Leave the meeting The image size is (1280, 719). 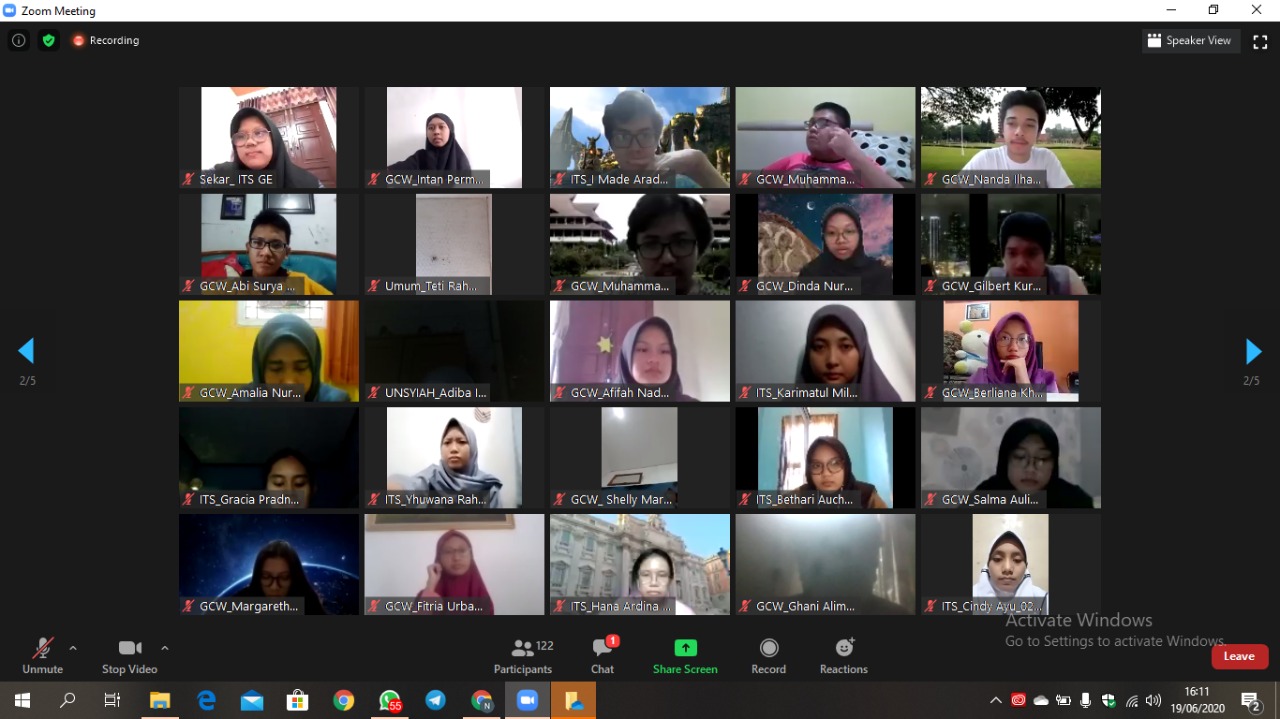pos(1239,656)
